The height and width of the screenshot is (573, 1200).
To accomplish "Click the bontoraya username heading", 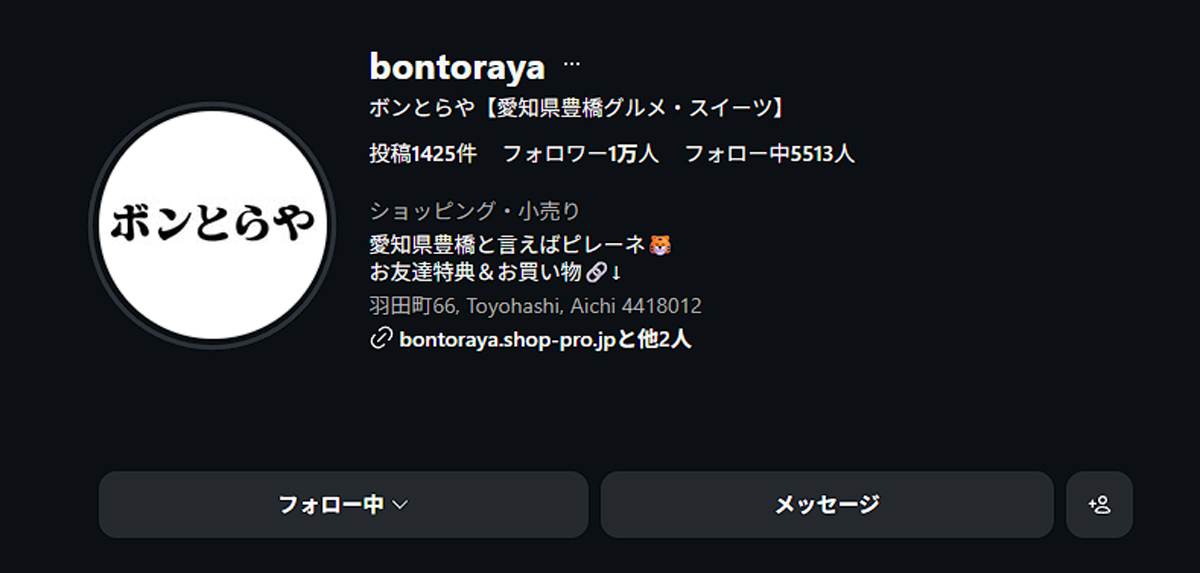I will [457, 67].
